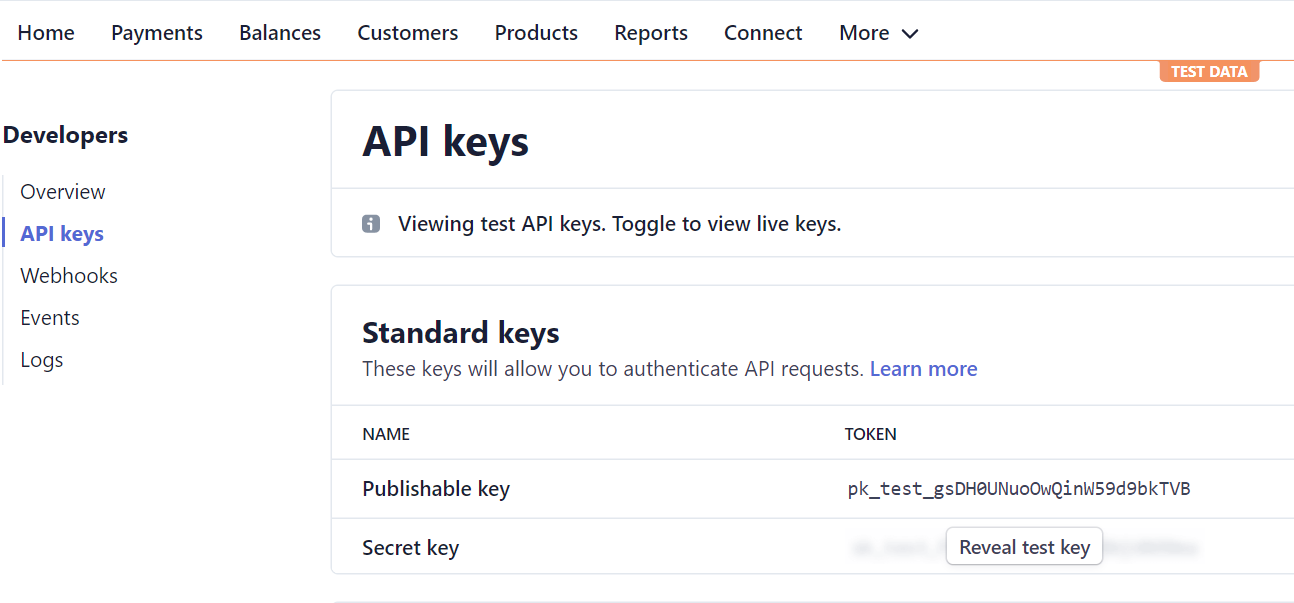Click the Standard keys heading

click(x=461, y=332)
